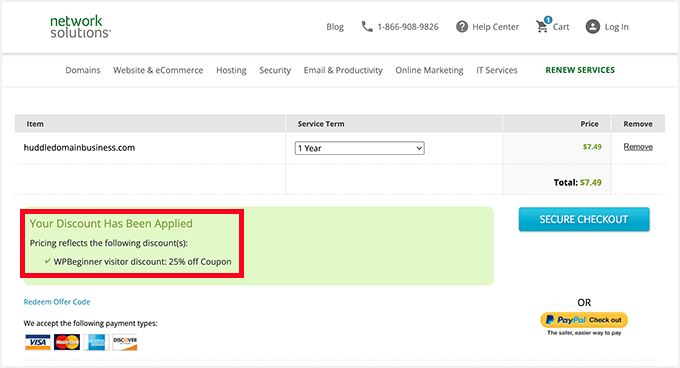Open the Online Marketing menu
680x368 pixels.
[429, 70]
